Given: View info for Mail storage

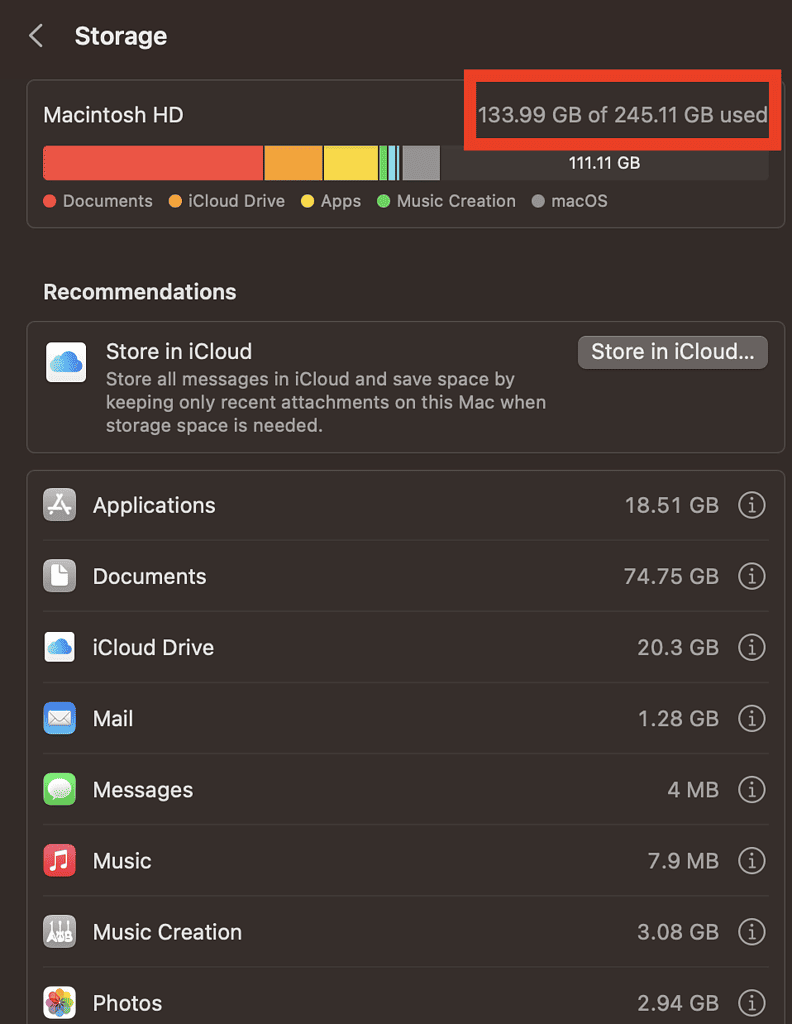Looking at the screenshot, I should pos(751,718).
